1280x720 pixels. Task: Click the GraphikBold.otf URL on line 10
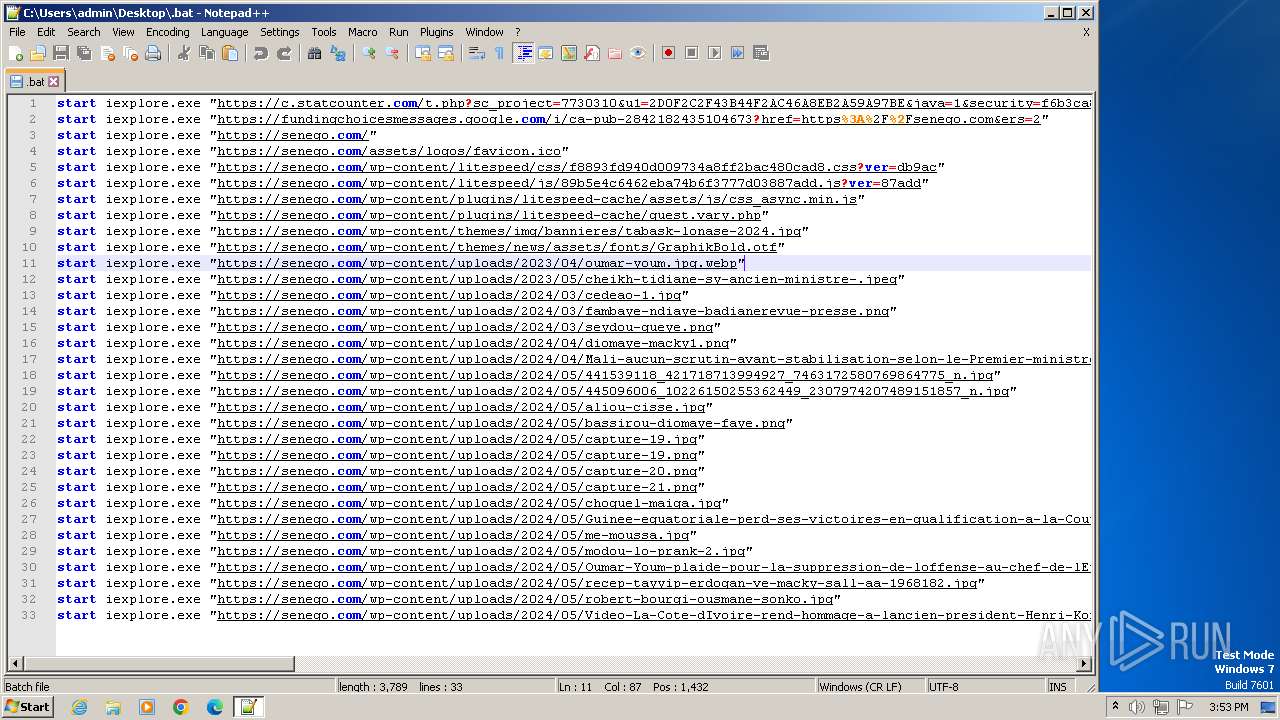tap(497, 247)
